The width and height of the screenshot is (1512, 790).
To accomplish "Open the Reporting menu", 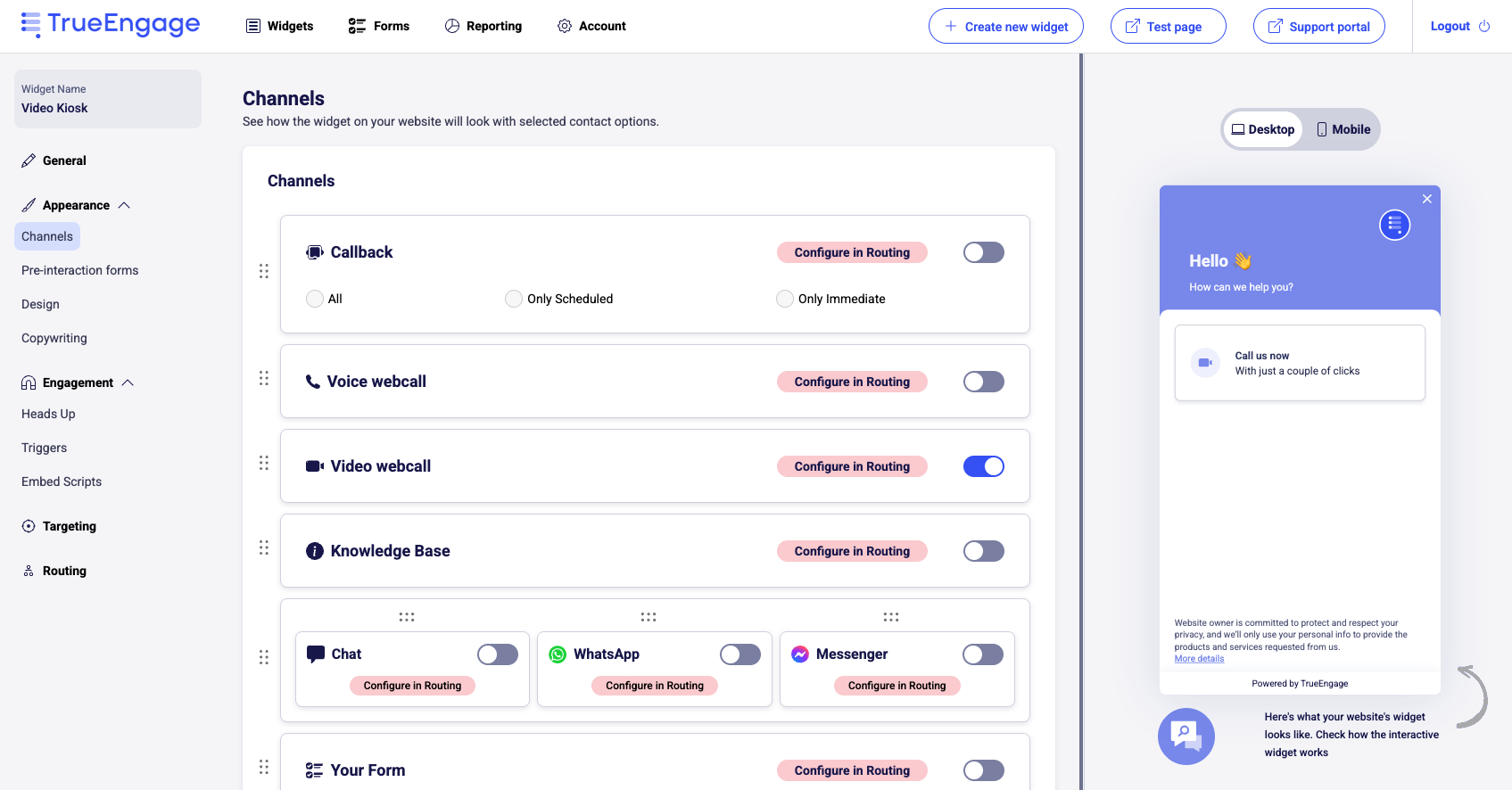I will pos(483,26).
